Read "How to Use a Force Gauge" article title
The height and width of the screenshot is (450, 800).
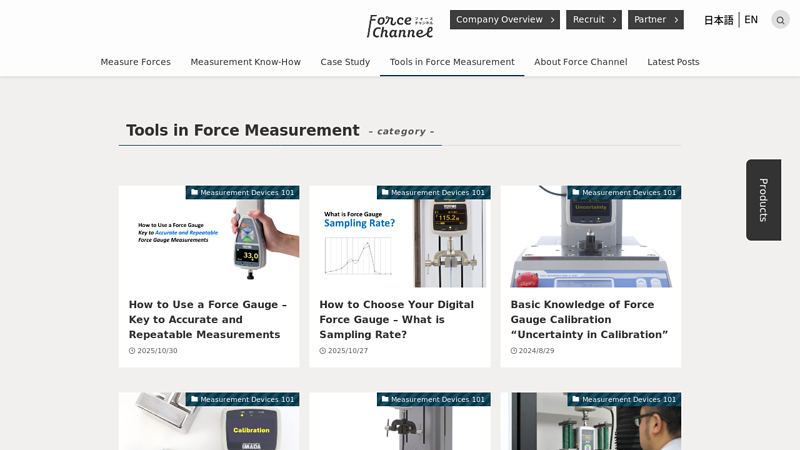click(x=208, y=319)
